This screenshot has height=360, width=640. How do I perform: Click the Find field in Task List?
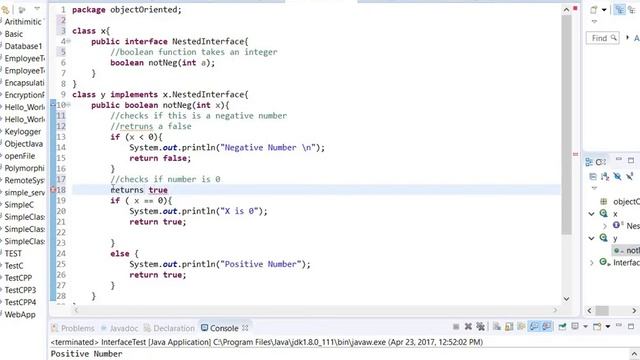pos(602,38)
